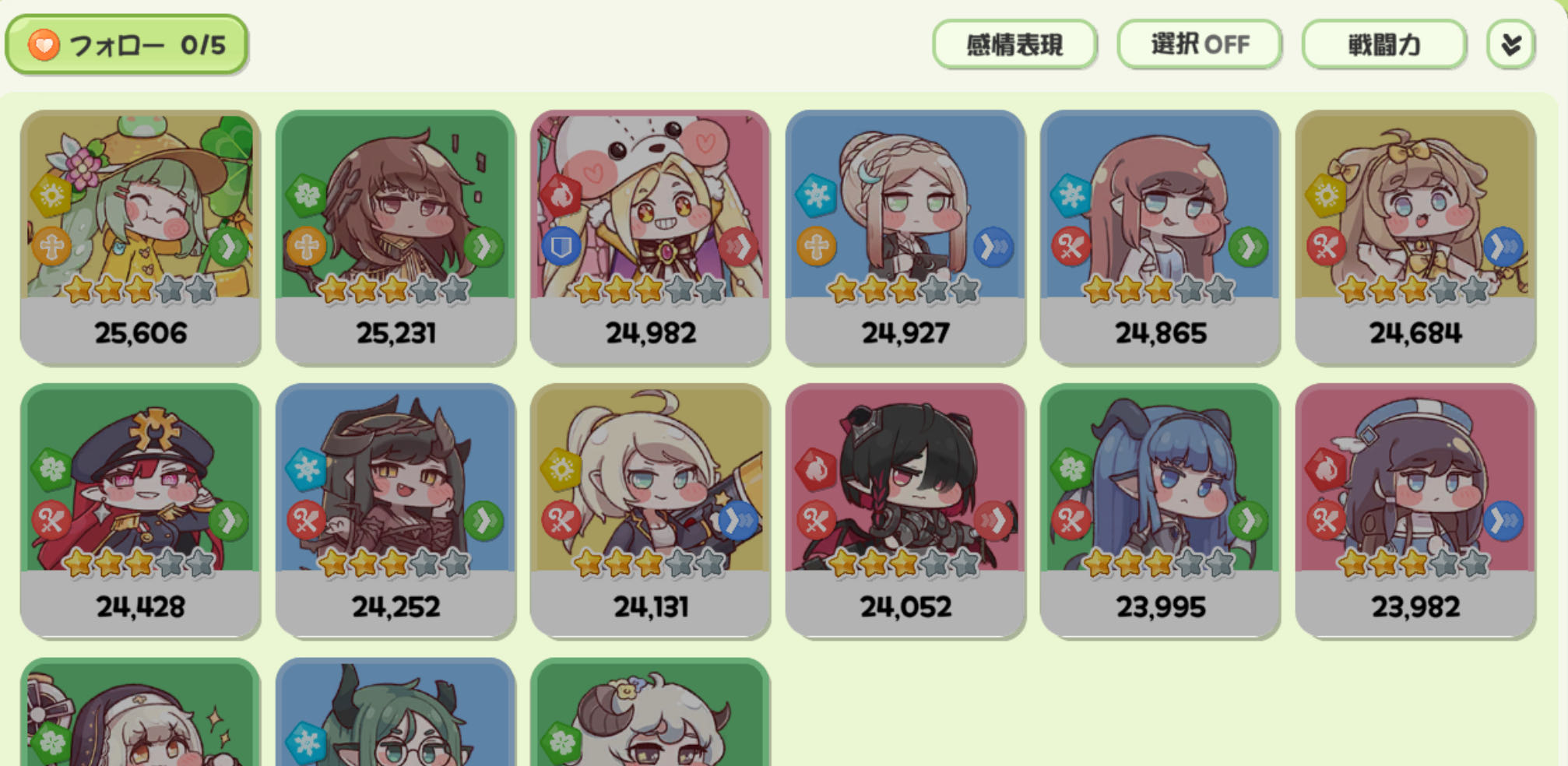This screenshot has width=1568, height=766.
Task: Toggle the 選択 OFF selection mode
Action: tap(1200, 44)
